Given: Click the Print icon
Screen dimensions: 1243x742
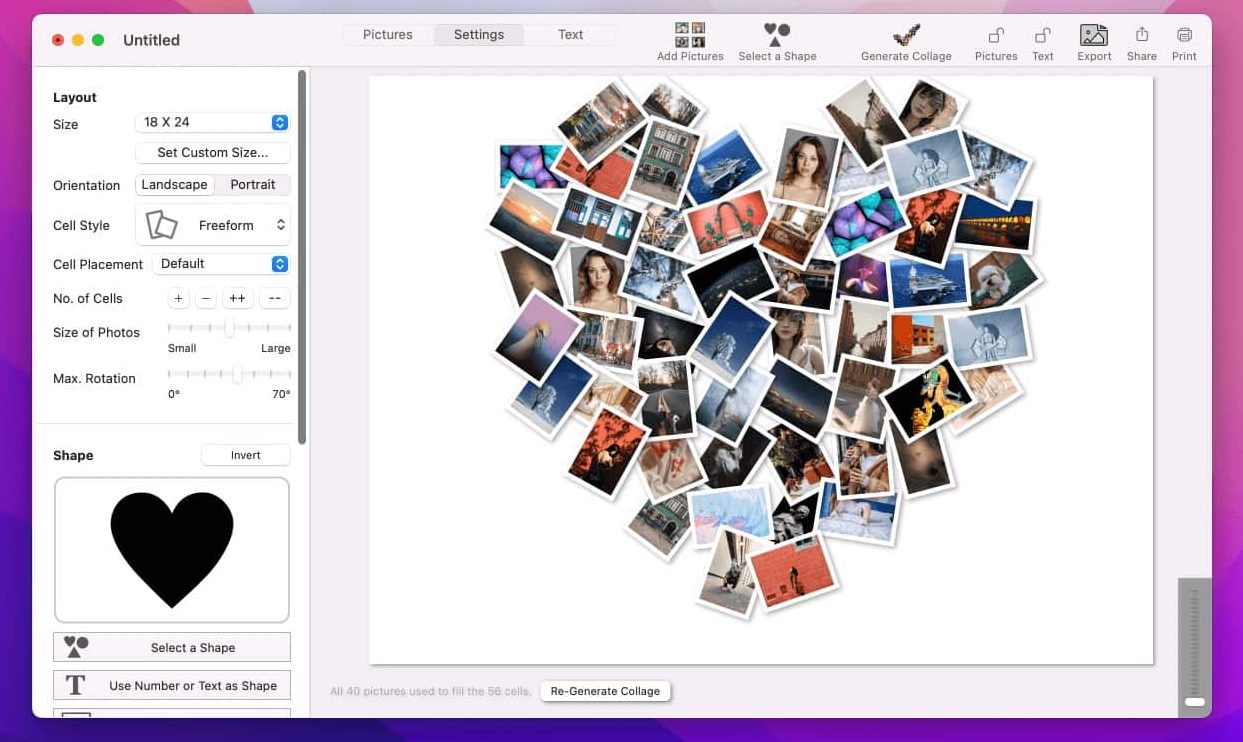Looking at the screenshot, I should click(1184, 36).
